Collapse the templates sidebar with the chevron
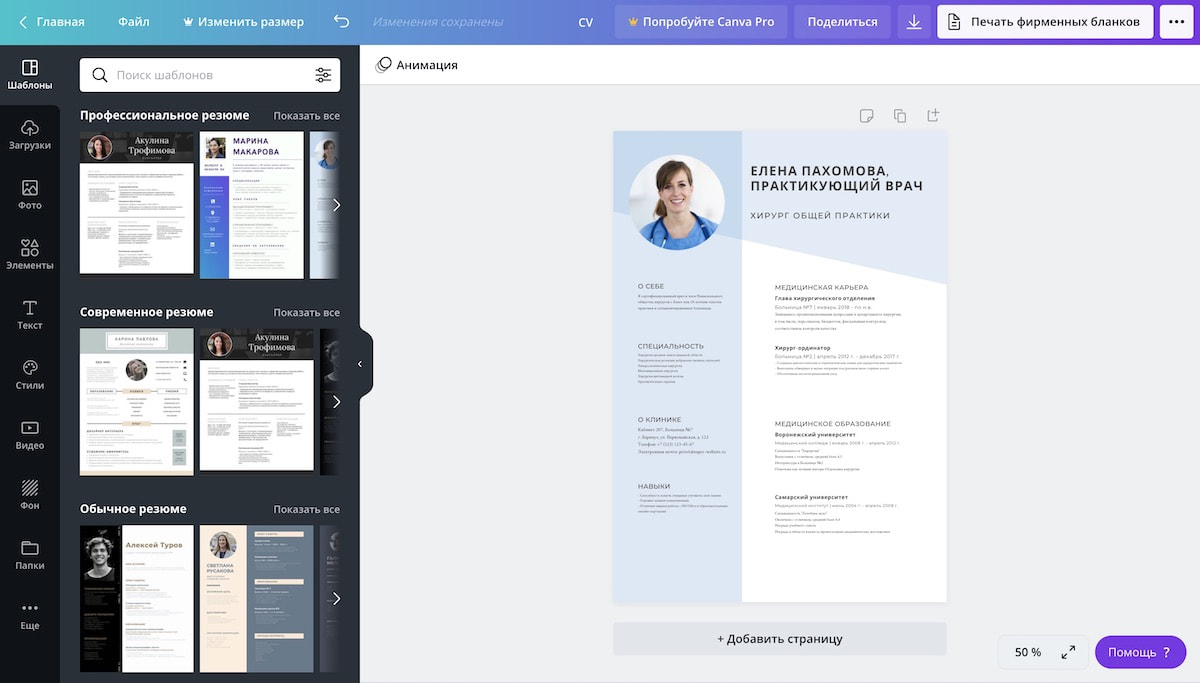1200x683 pixels. tap(361, 364)
